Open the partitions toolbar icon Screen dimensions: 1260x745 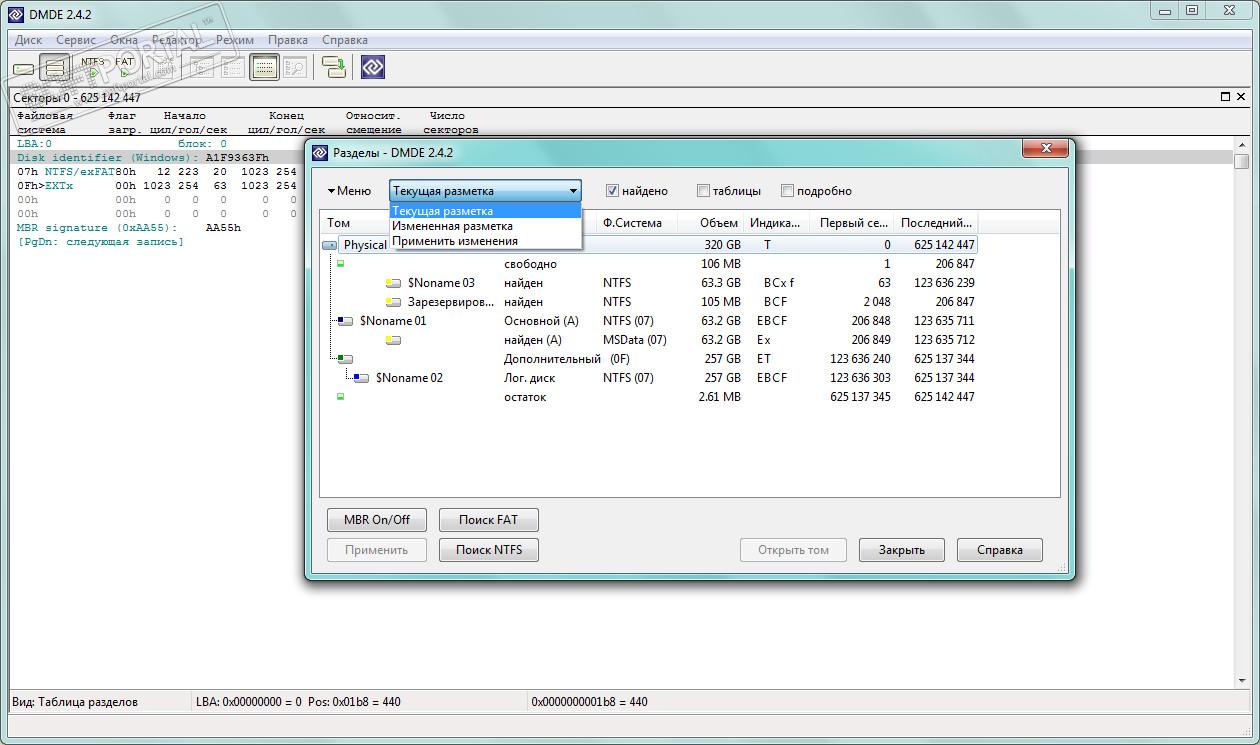coord(55,68)
